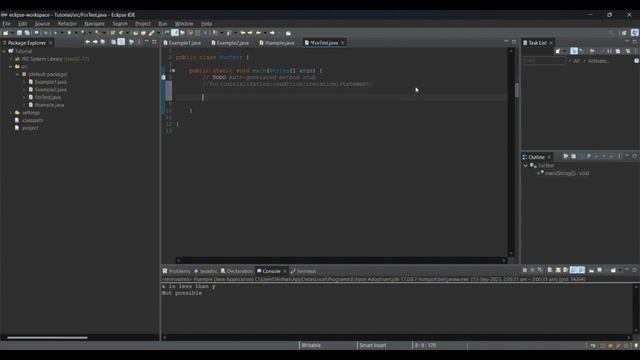Switch to Terminal tab
The image size is (640, 360).
303,271
